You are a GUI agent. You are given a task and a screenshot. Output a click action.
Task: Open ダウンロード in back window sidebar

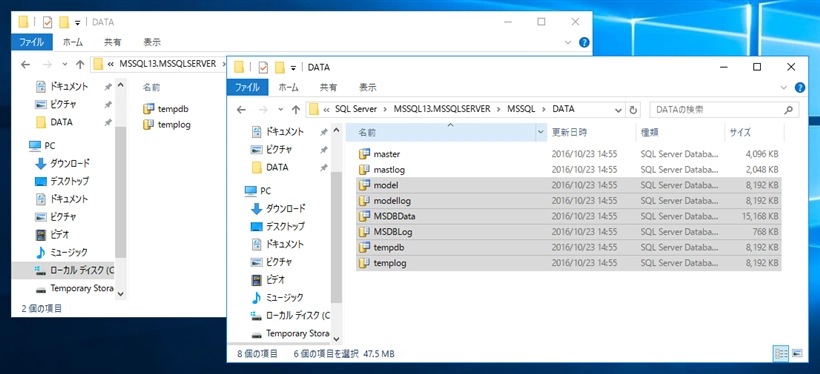point(62,164)
